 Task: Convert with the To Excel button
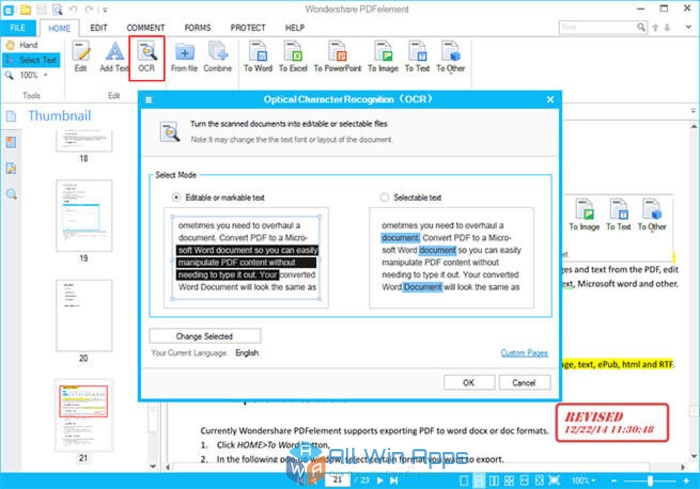tap(293, 57)
